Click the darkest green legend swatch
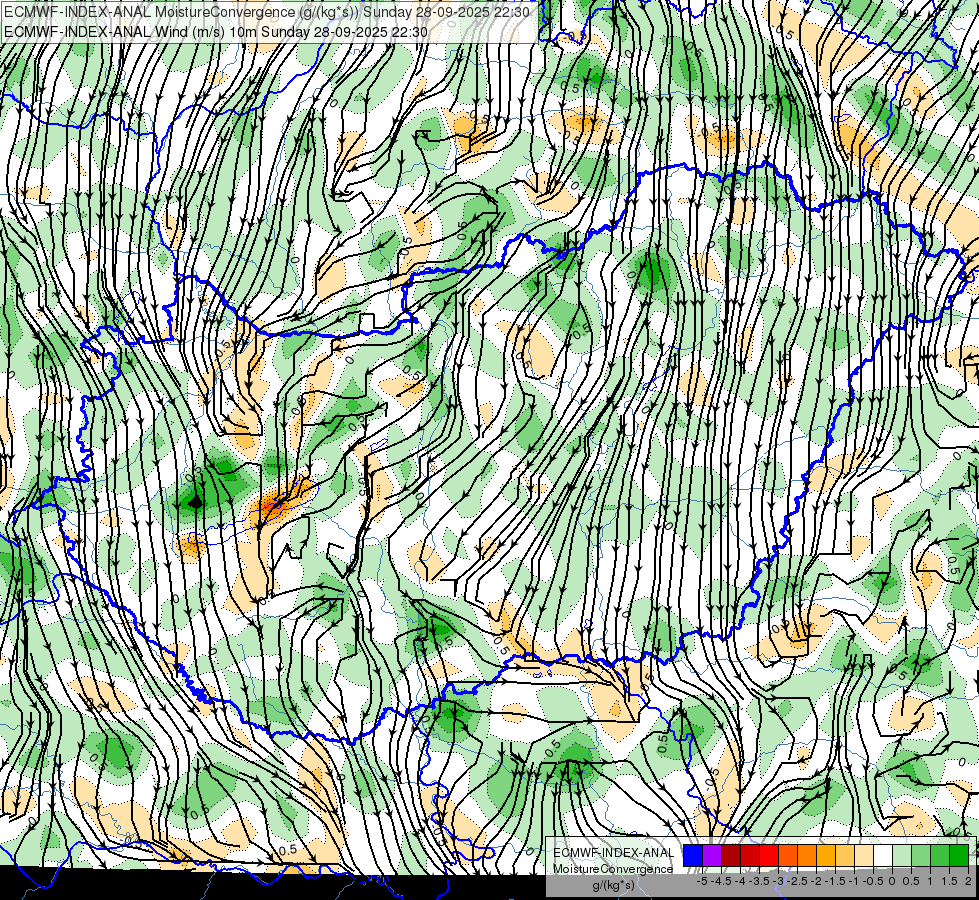The height and width of the screenshot is (900, 979). (x=959, y=856)
